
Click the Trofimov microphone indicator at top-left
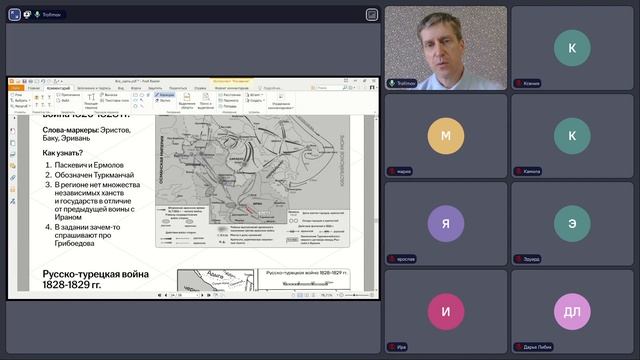(x=38, y=15)
